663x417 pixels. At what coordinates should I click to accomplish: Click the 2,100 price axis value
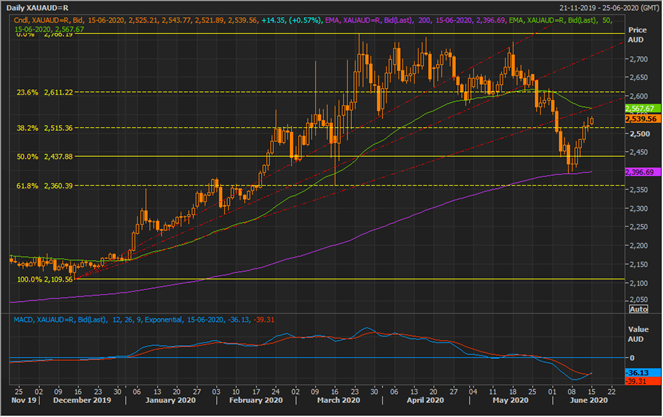pos(639,283)
